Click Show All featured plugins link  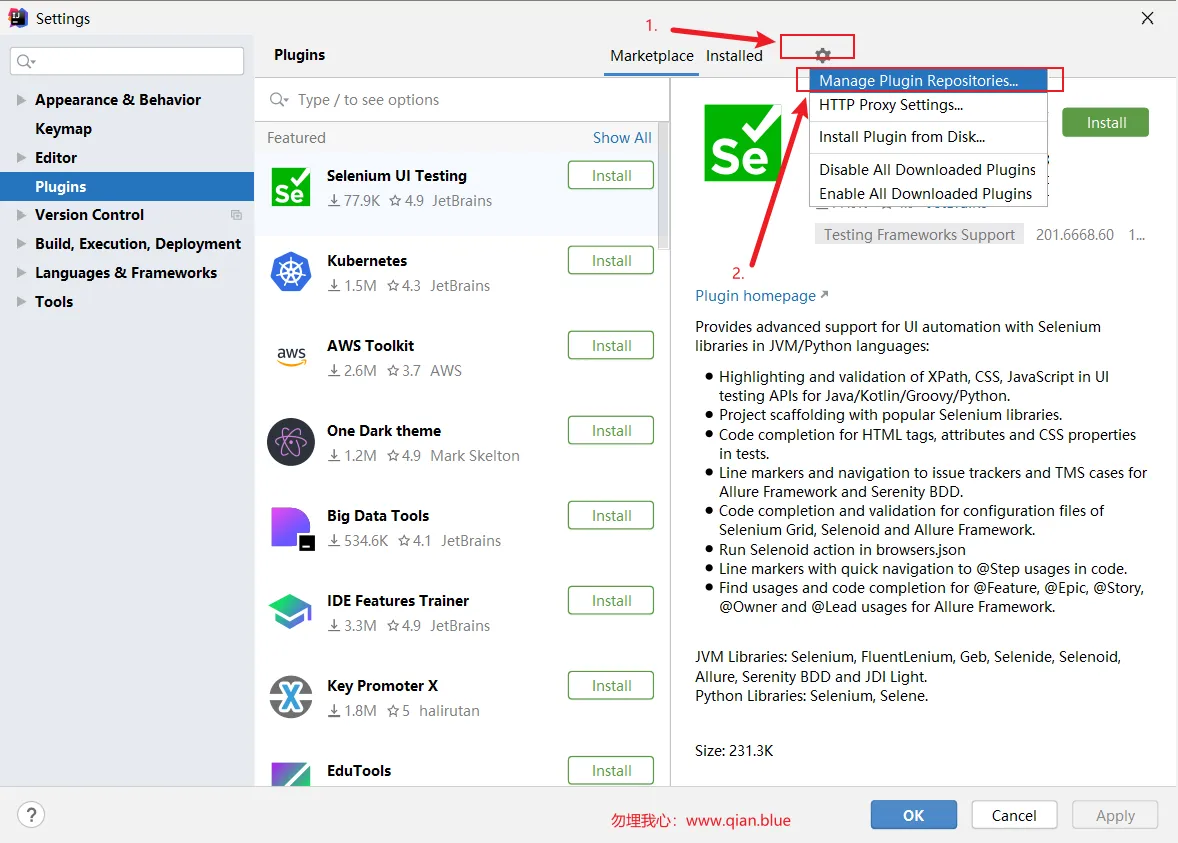coord(622,137)
